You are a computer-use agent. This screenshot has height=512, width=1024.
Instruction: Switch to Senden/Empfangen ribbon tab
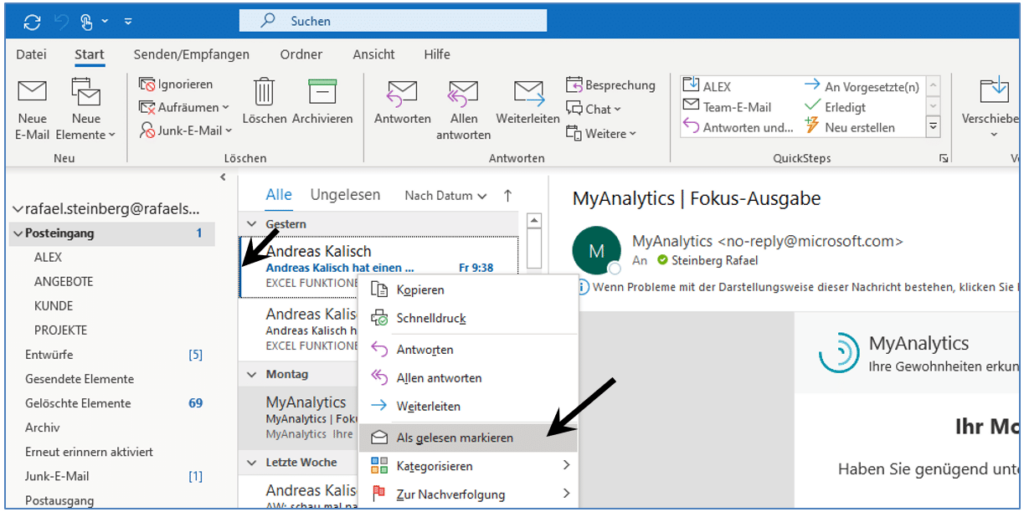(191, 54)
